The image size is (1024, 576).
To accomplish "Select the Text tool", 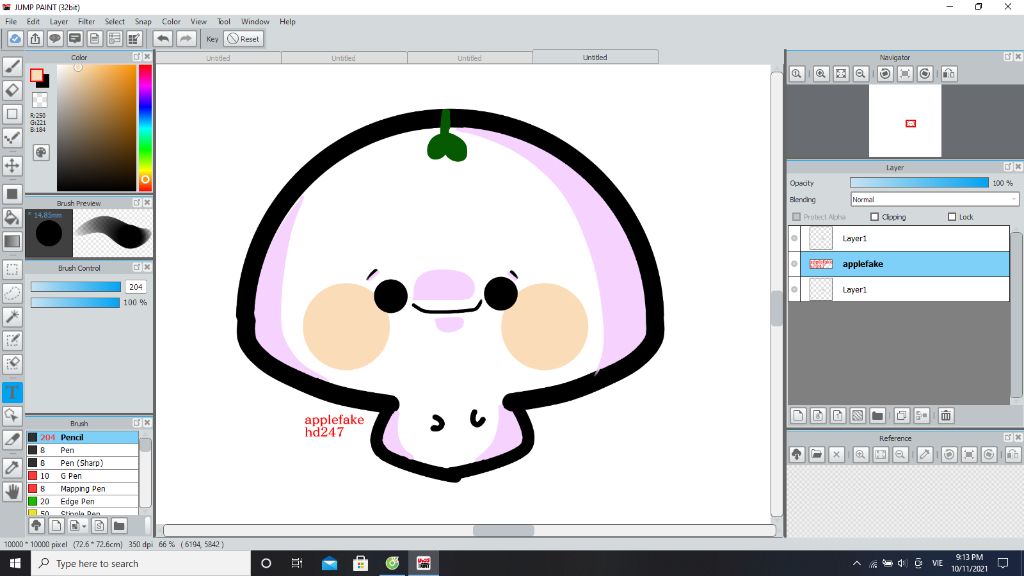I will click(12, 392).
